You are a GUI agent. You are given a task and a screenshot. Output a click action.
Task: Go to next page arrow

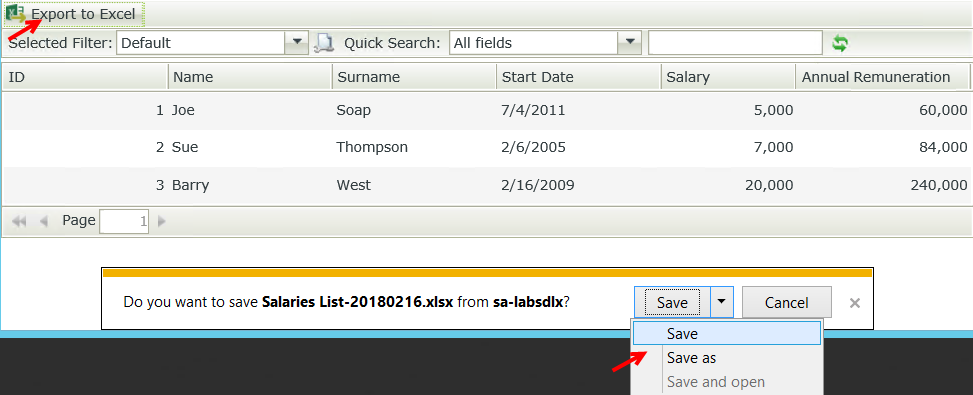click(x=161, y=221)
